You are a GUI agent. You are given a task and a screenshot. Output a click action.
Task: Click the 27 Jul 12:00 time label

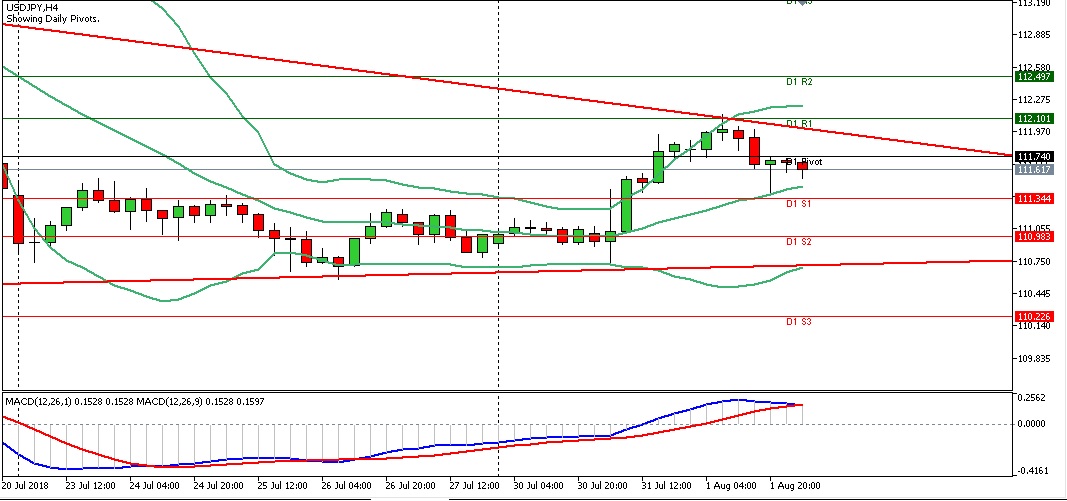[474, 486]
